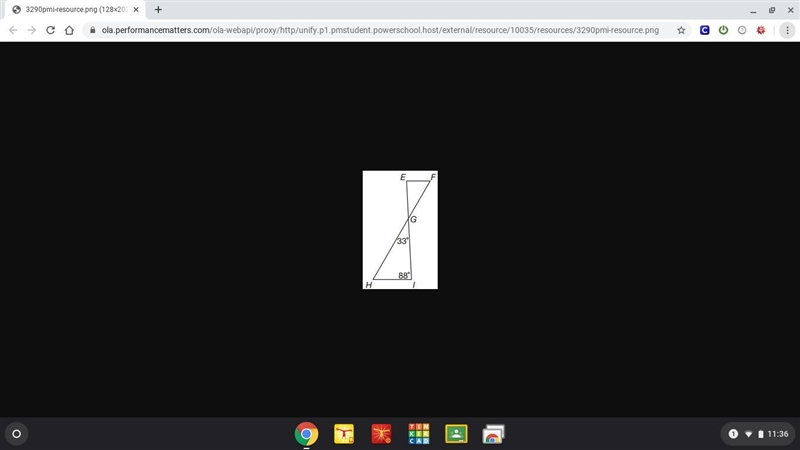The width and height of the screenshot is (800, 450).
Task: Restore down the browser window
Action: tap(772, 10)
